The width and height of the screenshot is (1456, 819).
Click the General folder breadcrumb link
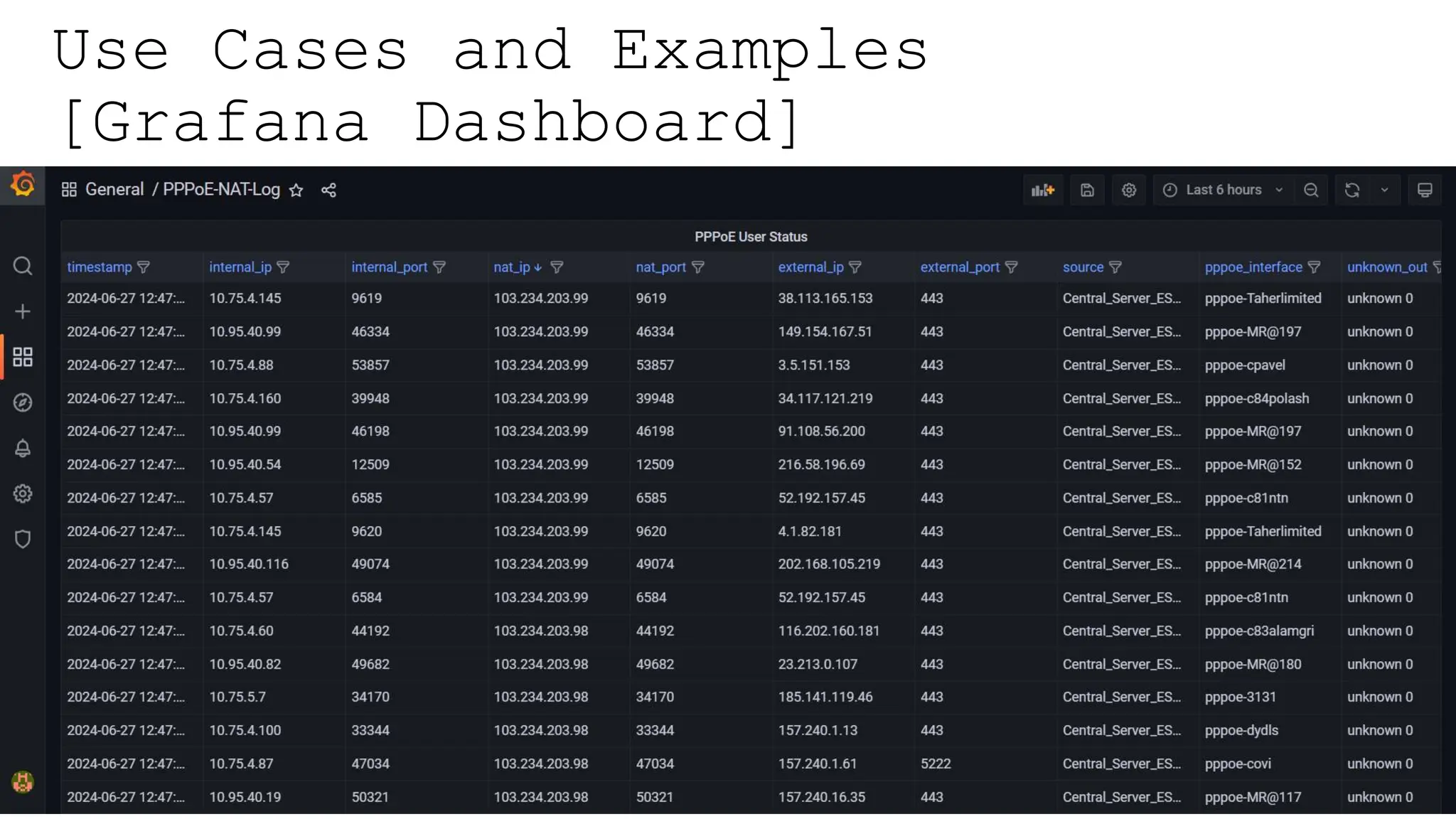coord(114,190)
